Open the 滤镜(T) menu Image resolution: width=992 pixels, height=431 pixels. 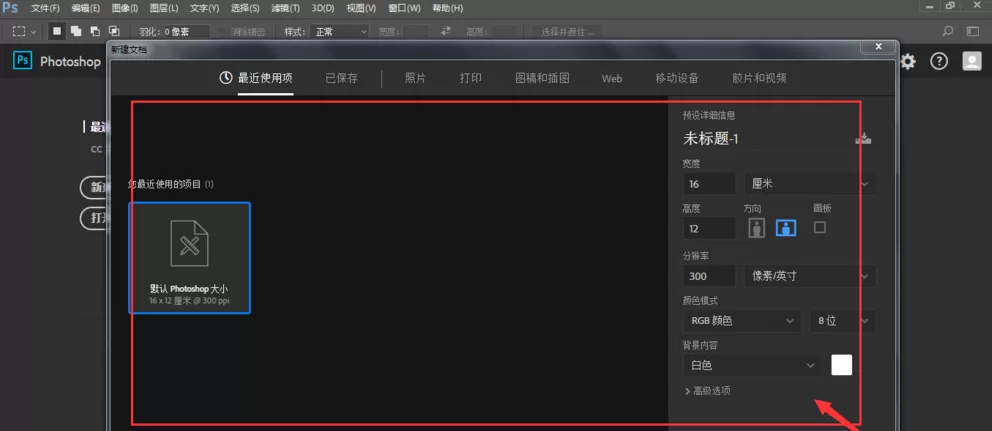tap(285, 8)
